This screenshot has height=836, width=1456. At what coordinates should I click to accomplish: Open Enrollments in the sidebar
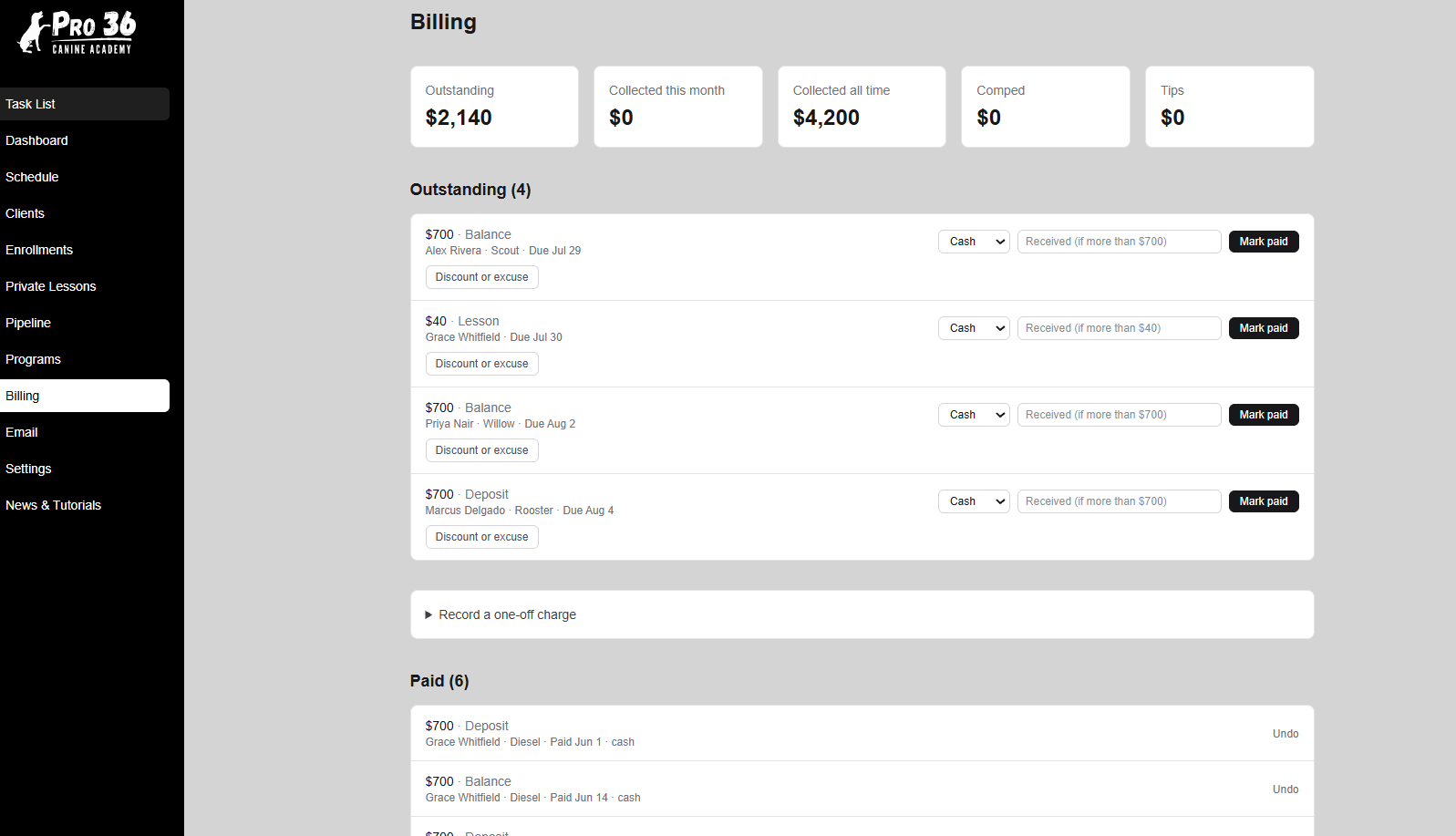pyautogui.click(x=85, y=250)
